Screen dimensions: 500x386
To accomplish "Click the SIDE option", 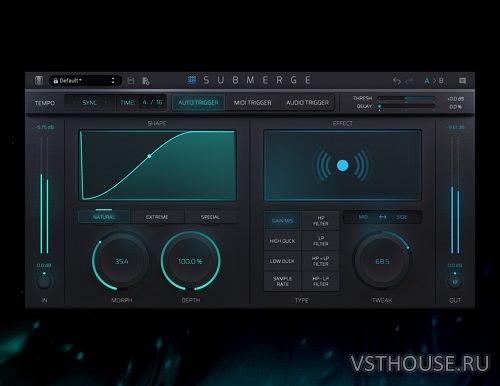I will [402, 217].
